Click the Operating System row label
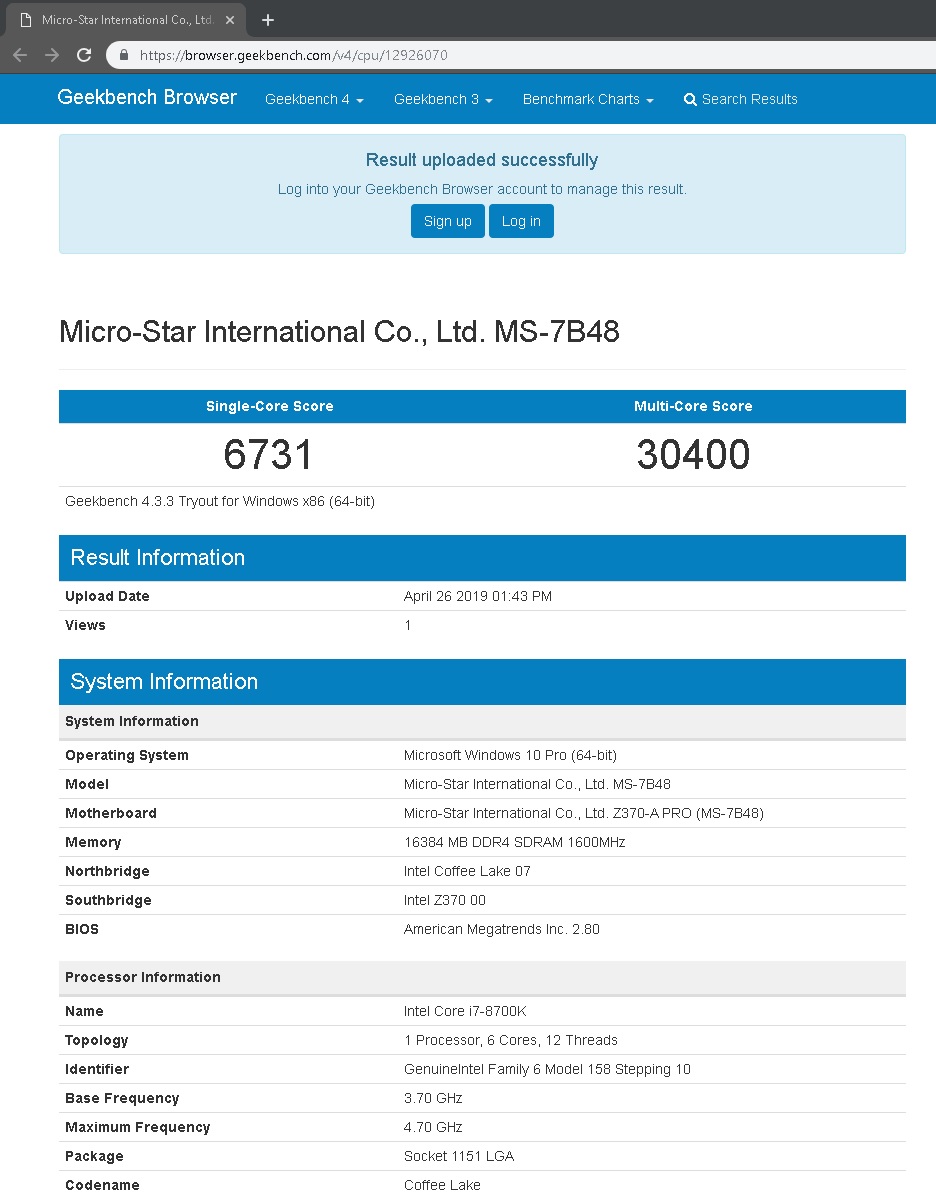This screenshot has height=1197, width=936. point(127,755)
